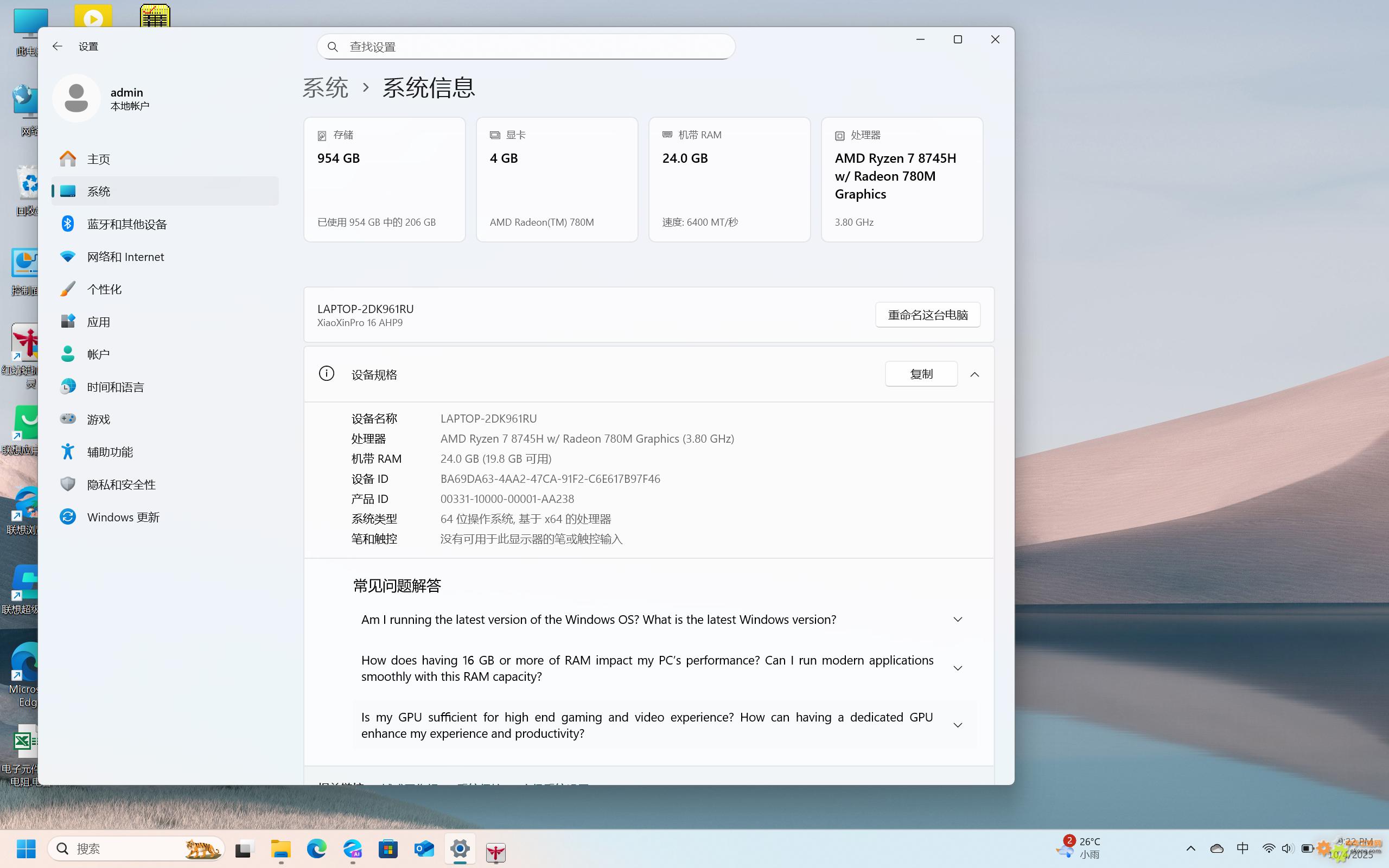
Task: Select Time and language in sidebar
Action: tap(116, 387)
